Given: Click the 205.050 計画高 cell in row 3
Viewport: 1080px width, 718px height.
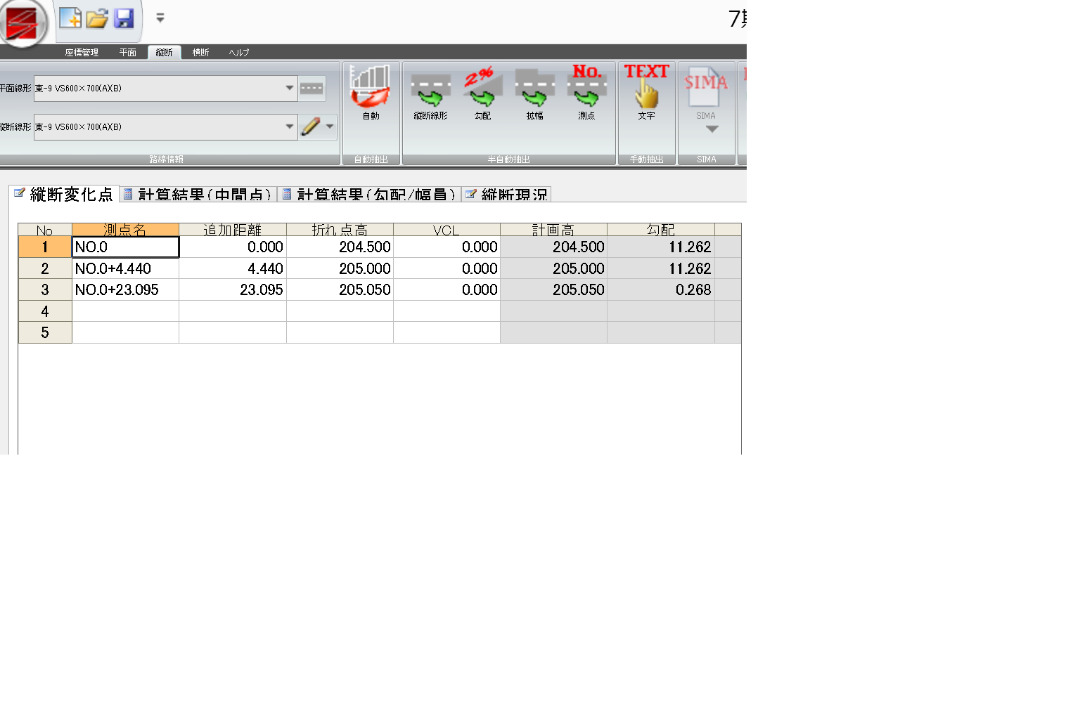Looking at the screenshot, I should [x=554, y=289].
